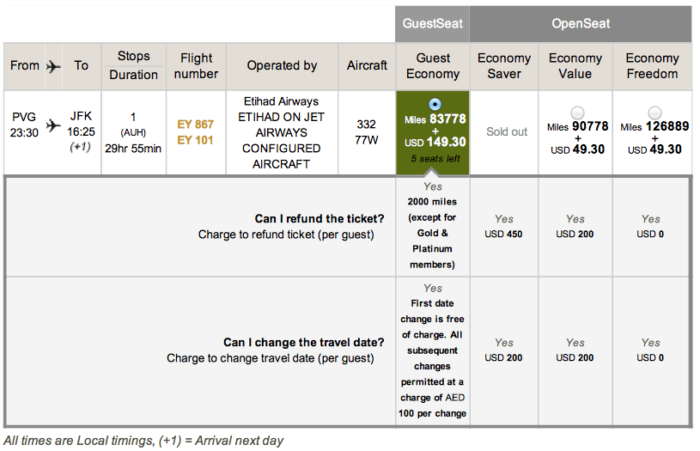Select the Economy Value fare radio button

(x=577, y=112)
